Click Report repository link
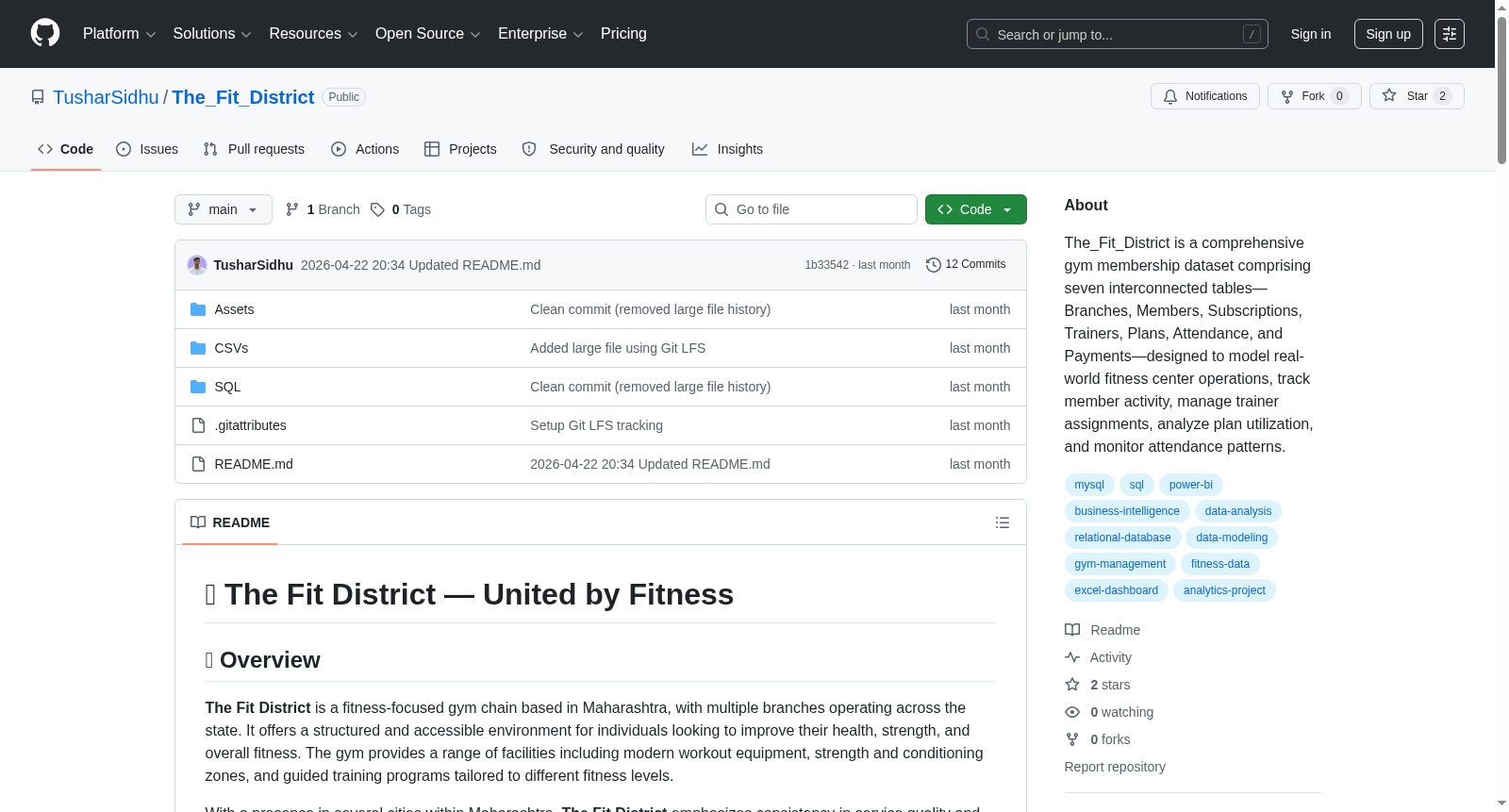The image size is (1509, 812). point(1115,767)
